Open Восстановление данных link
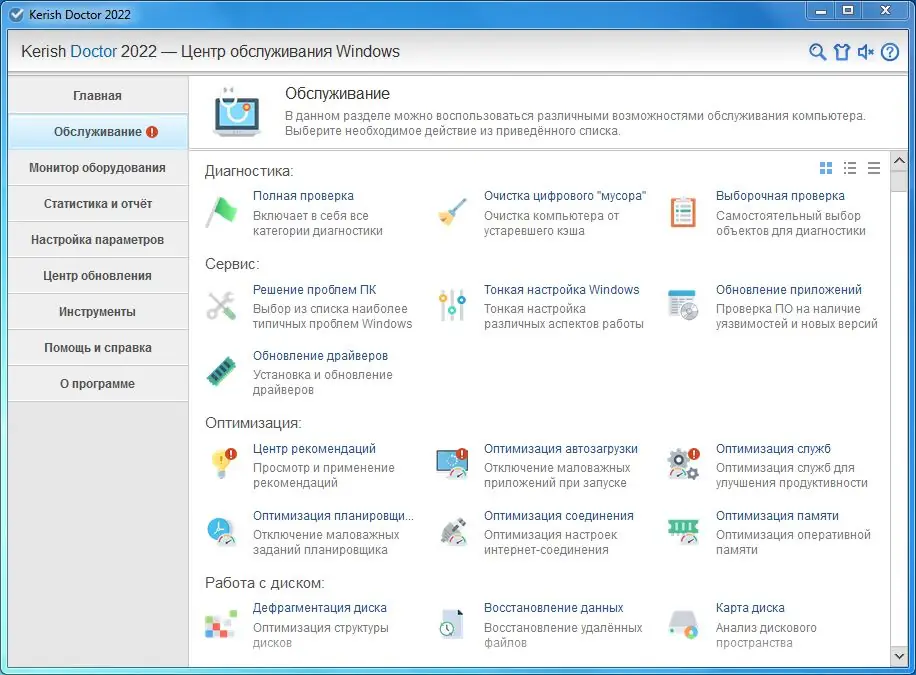916x675 pixels. pos(553,608)
